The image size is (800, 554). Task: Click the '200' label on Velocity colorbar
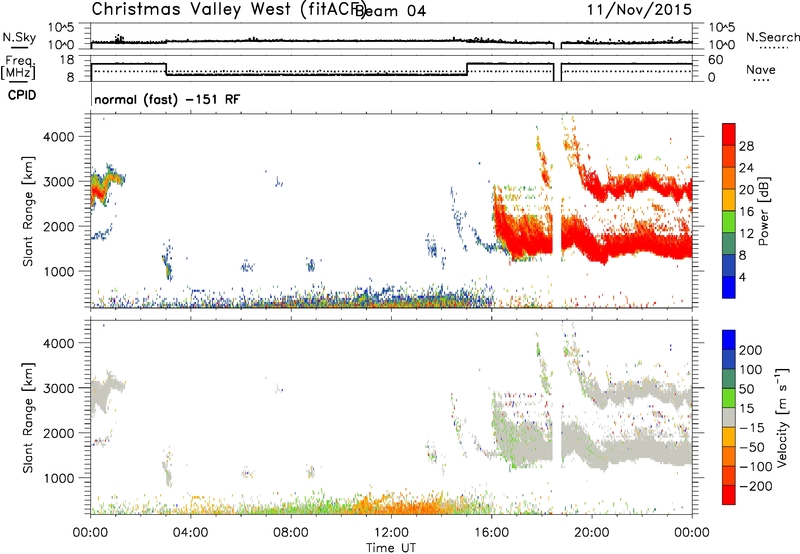(751, 350)
